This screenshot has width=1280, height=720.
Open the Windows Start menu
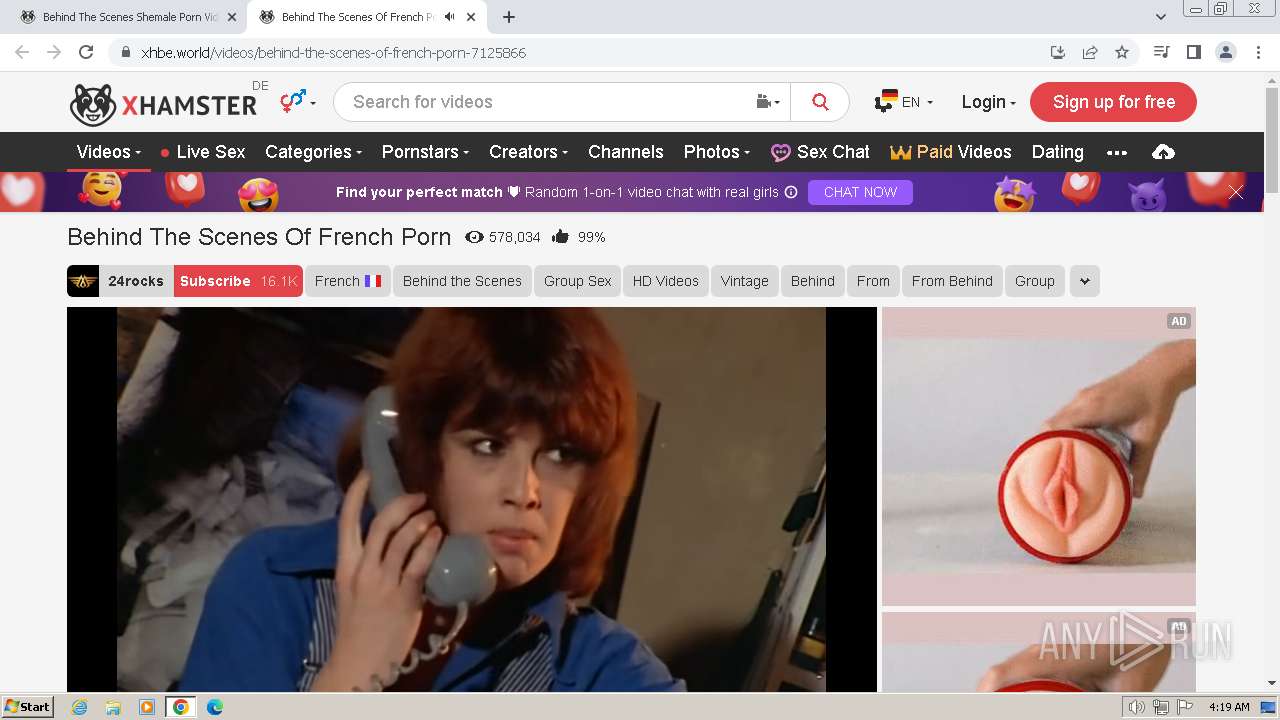pyautogui.click(x=28, y=707)
